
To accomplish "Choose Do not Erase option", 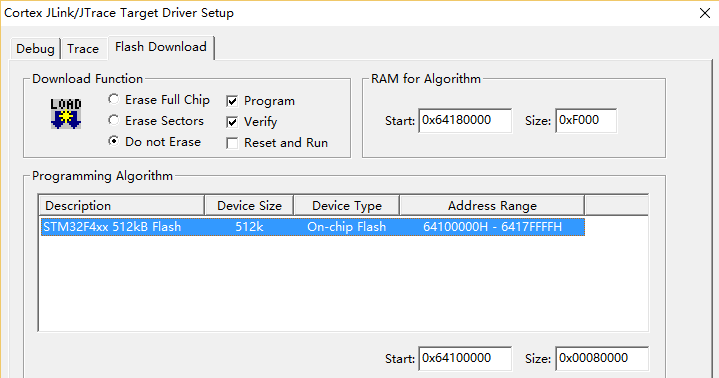I will coord(113,141).
